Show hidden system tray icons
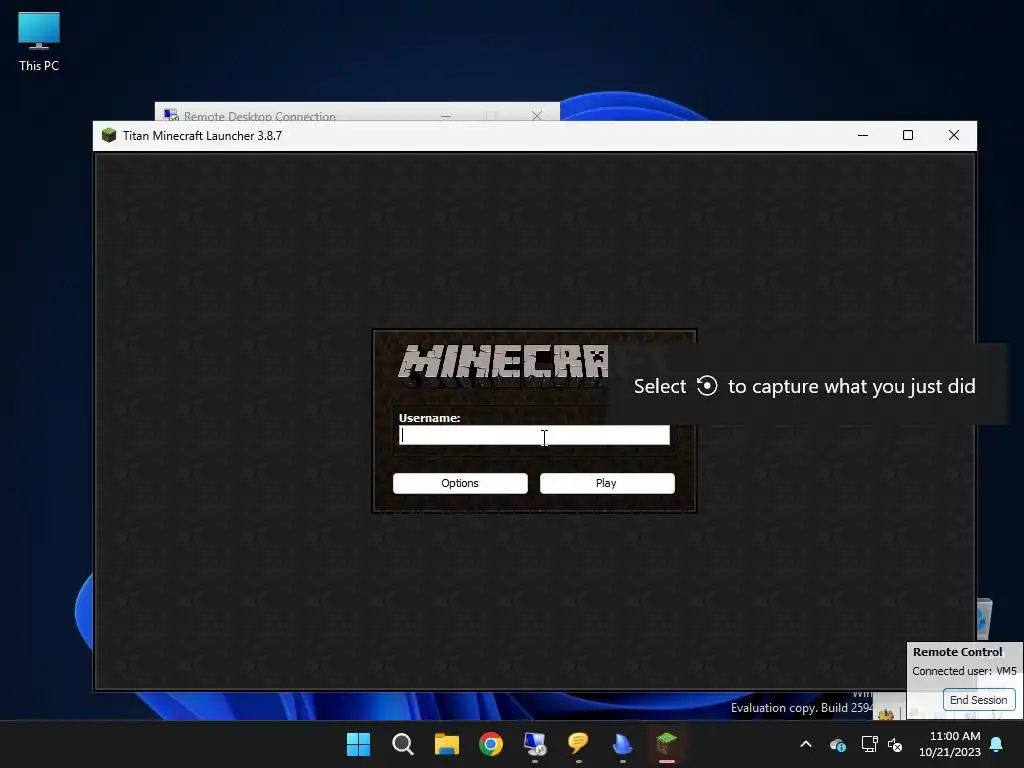The height and width of the screenshot is (768, 1024). click(806, 744)
